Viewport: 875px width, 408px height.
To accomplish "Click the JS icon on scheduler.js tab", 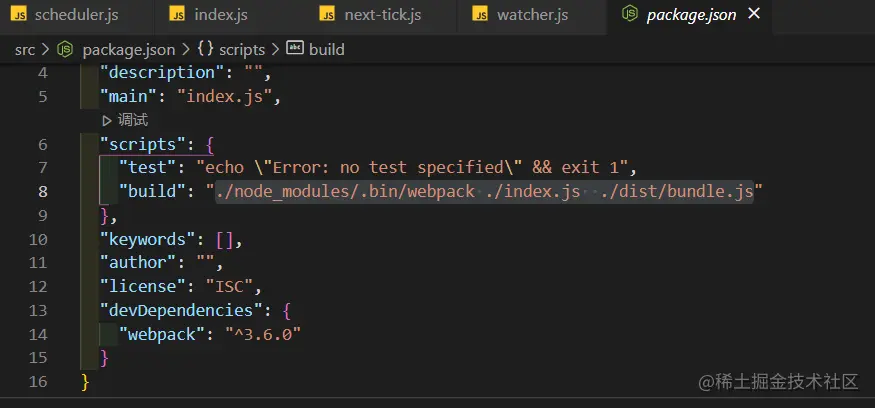I will (x=19, y=14).
